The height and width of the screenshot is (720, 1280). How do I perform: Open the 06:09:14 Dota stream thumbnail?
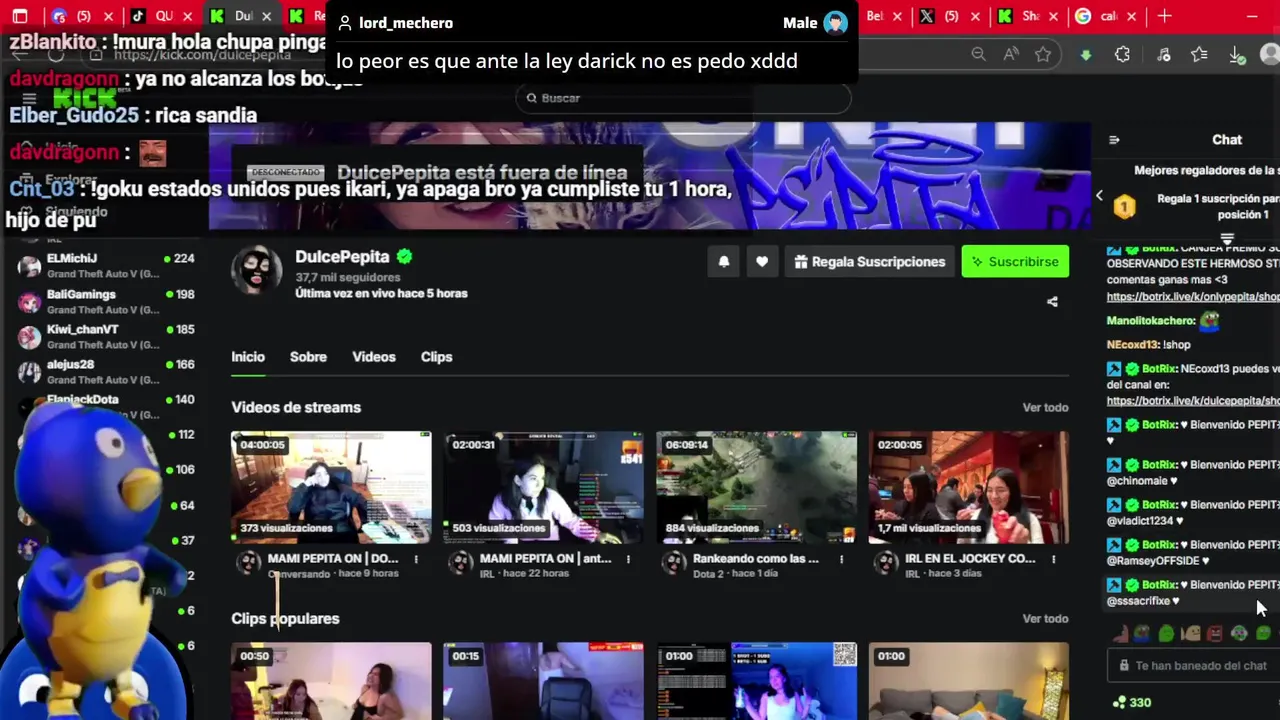coord(756,487)
